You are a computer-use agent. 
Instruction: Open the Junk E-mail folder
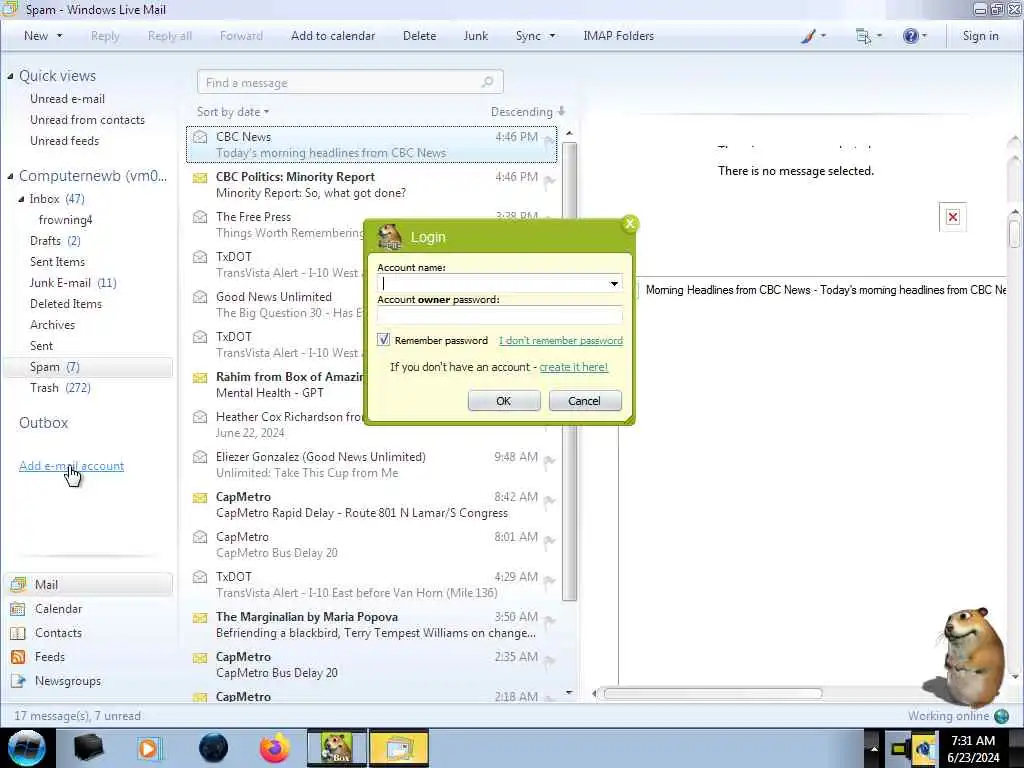tap(73, 283)
